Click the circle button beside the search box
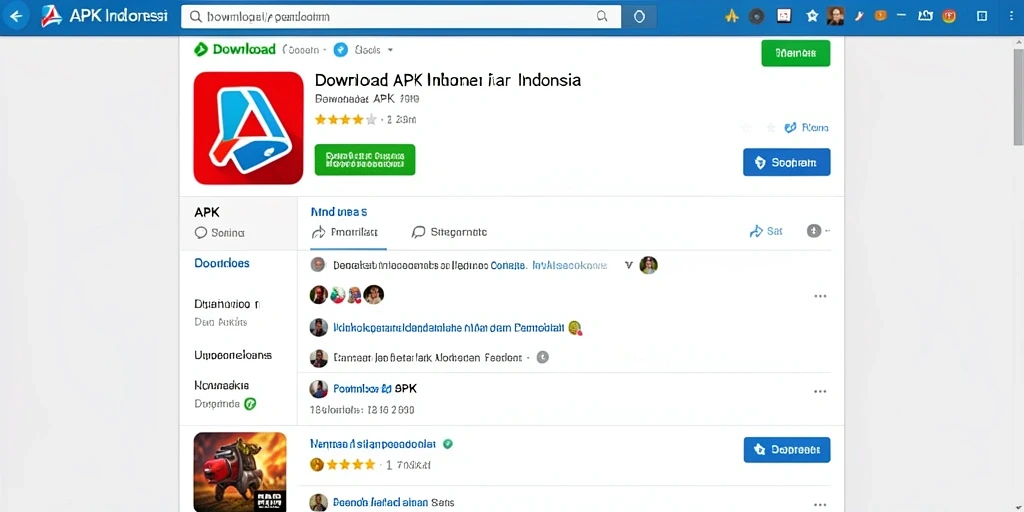This screenshot has height=512, width=1024. click(x=639, y=17)
